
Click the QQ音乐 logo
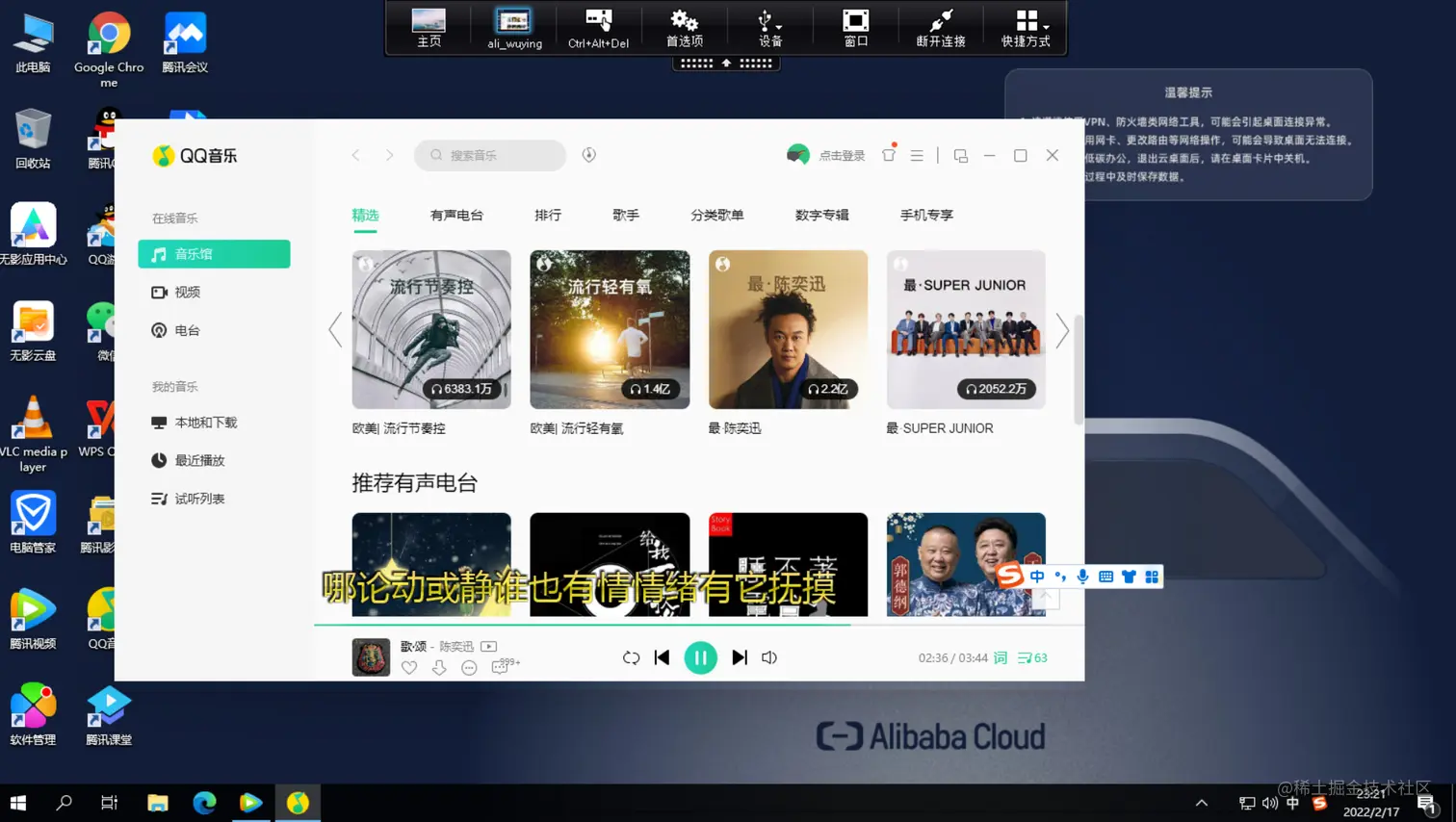[195, 156]
